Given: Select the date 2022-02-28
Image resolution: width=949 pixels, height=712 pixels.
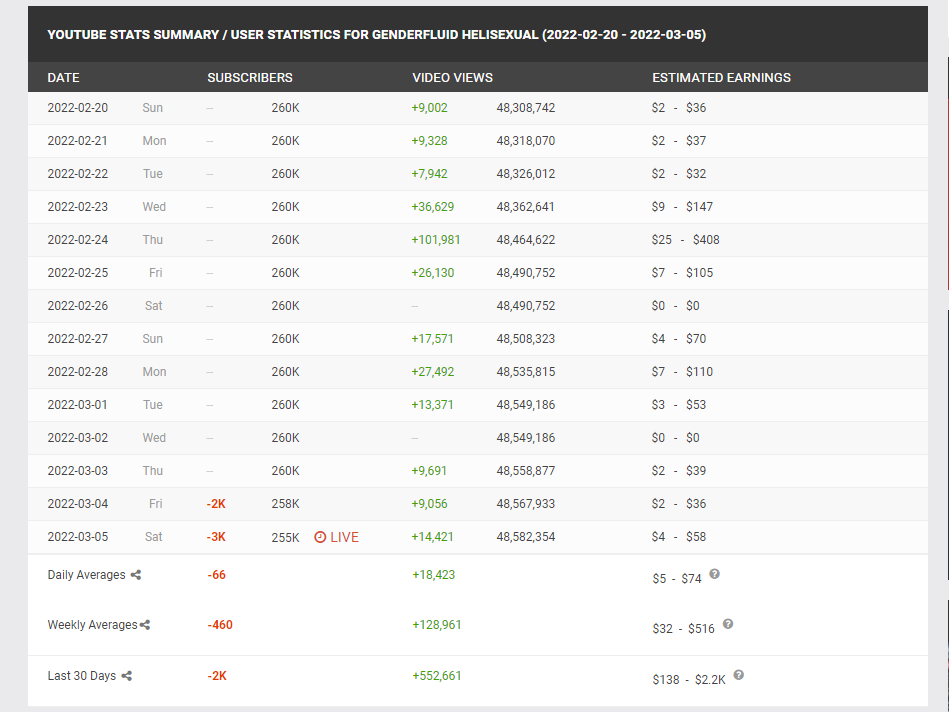Looking at the screenshot, I should (x=78, y=372).
